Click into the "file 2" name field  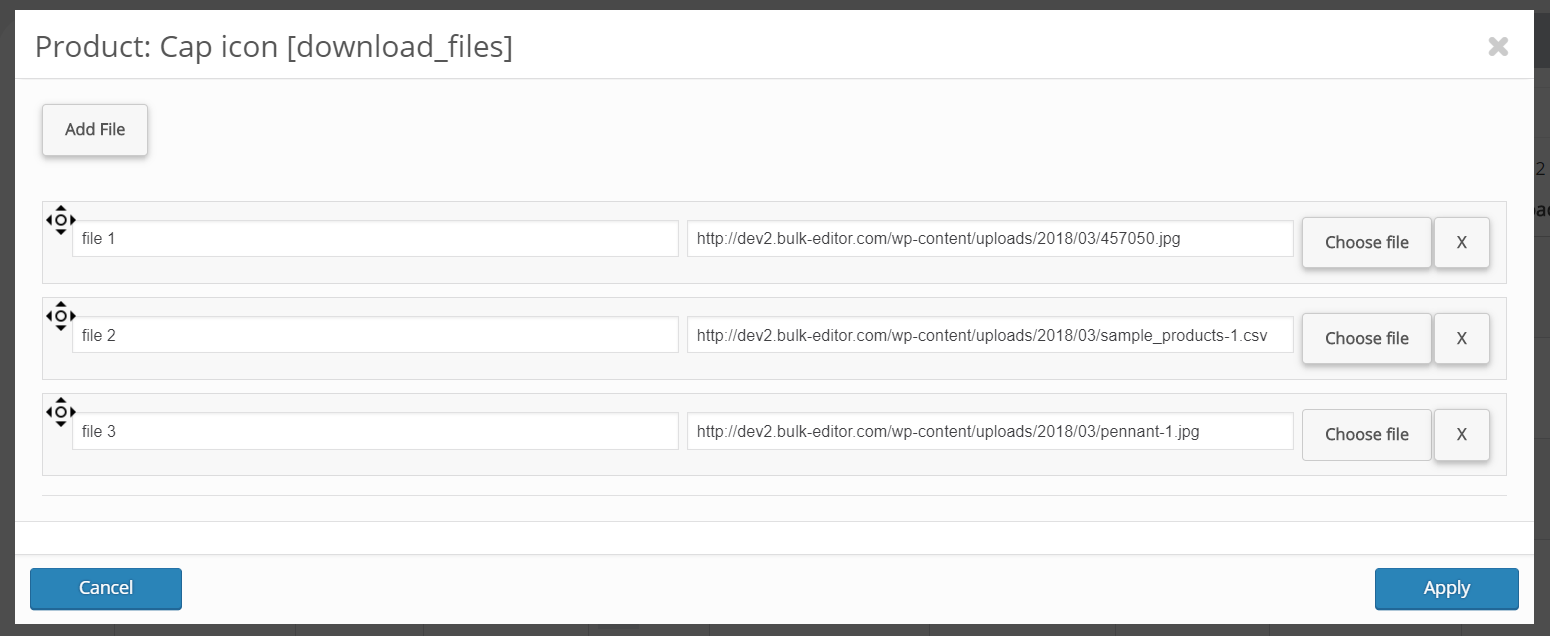coord(375,335)
